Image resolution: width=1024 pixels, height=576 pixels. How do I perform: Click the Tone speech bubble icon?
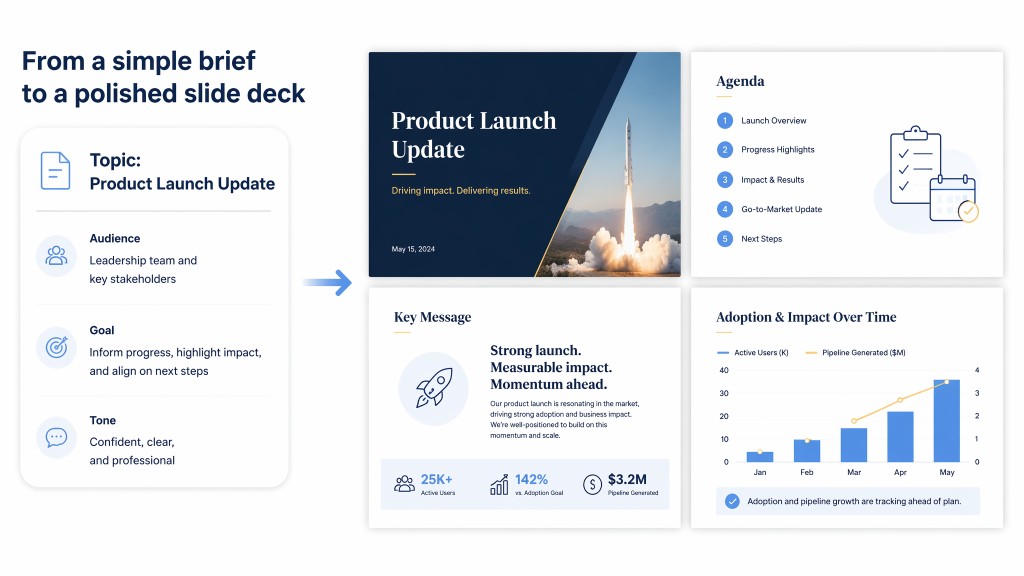(56, 437)
